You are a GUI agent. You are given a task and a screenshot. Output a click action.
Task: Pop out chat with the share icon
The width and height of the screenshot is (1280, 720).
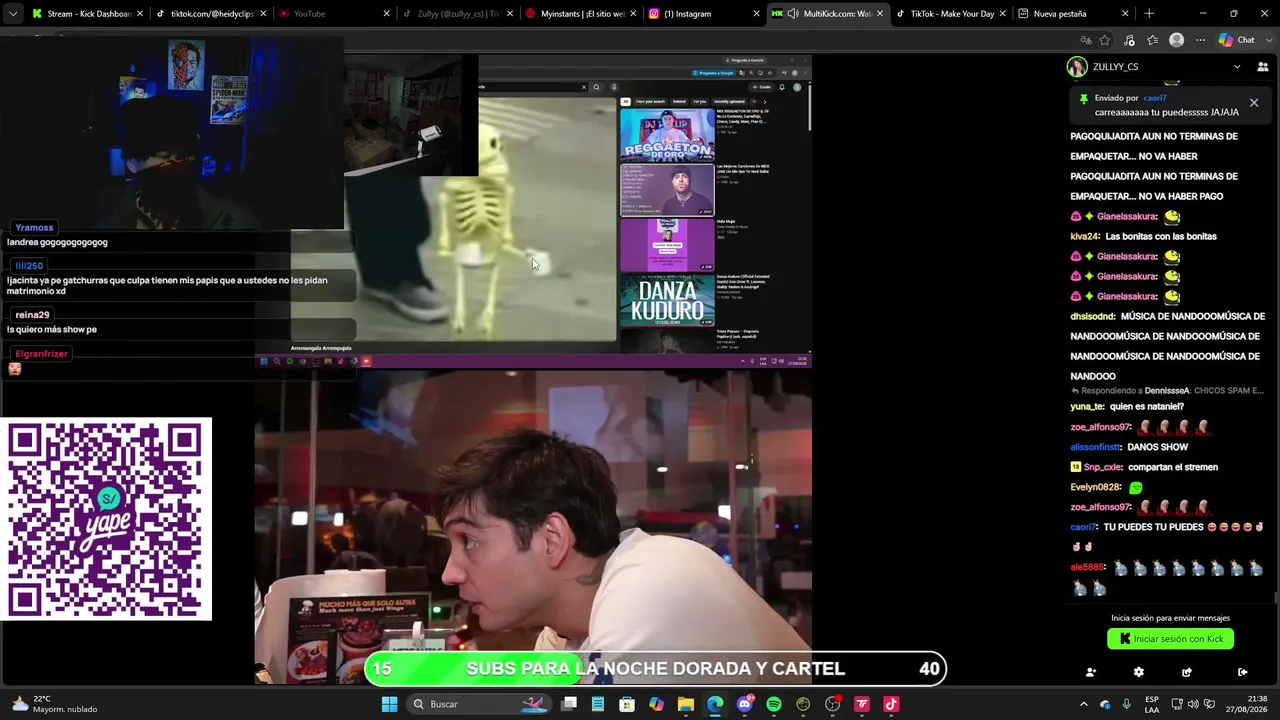tap(1187, 672)
